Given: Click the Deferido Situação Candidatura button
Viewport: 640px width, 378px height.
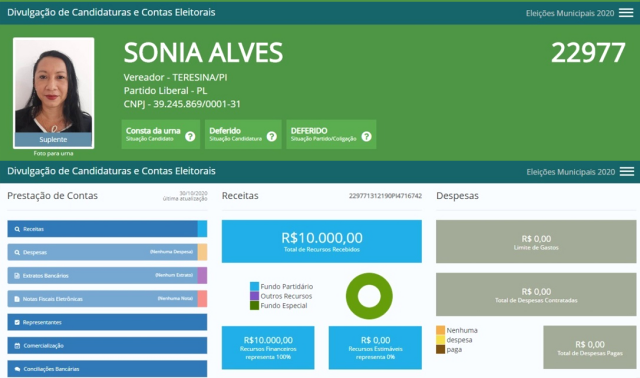Looking at the screenshot, I should [243, 134].
